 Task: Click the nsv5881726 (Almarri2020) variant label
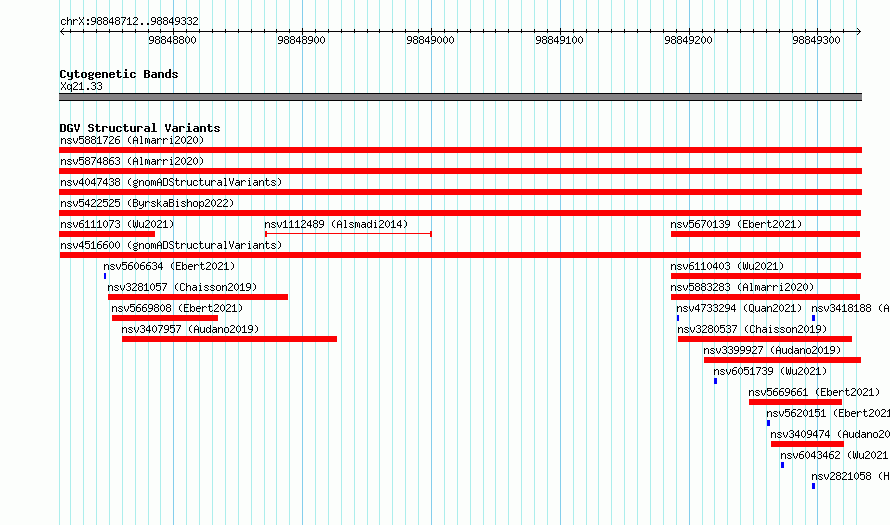[132, 140]
